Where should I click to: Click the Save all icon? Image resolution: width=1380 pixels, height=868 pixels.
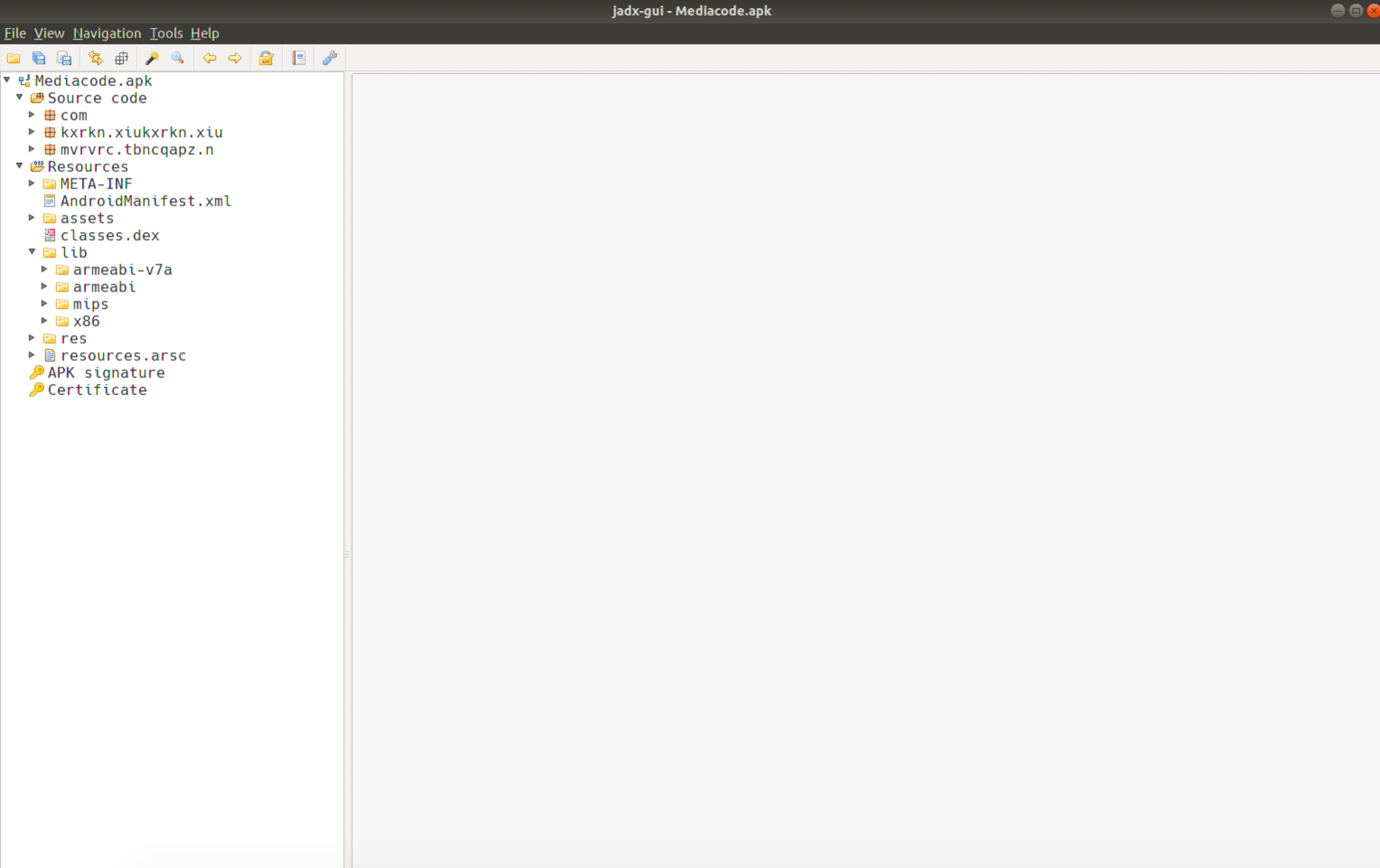point(39,58)
